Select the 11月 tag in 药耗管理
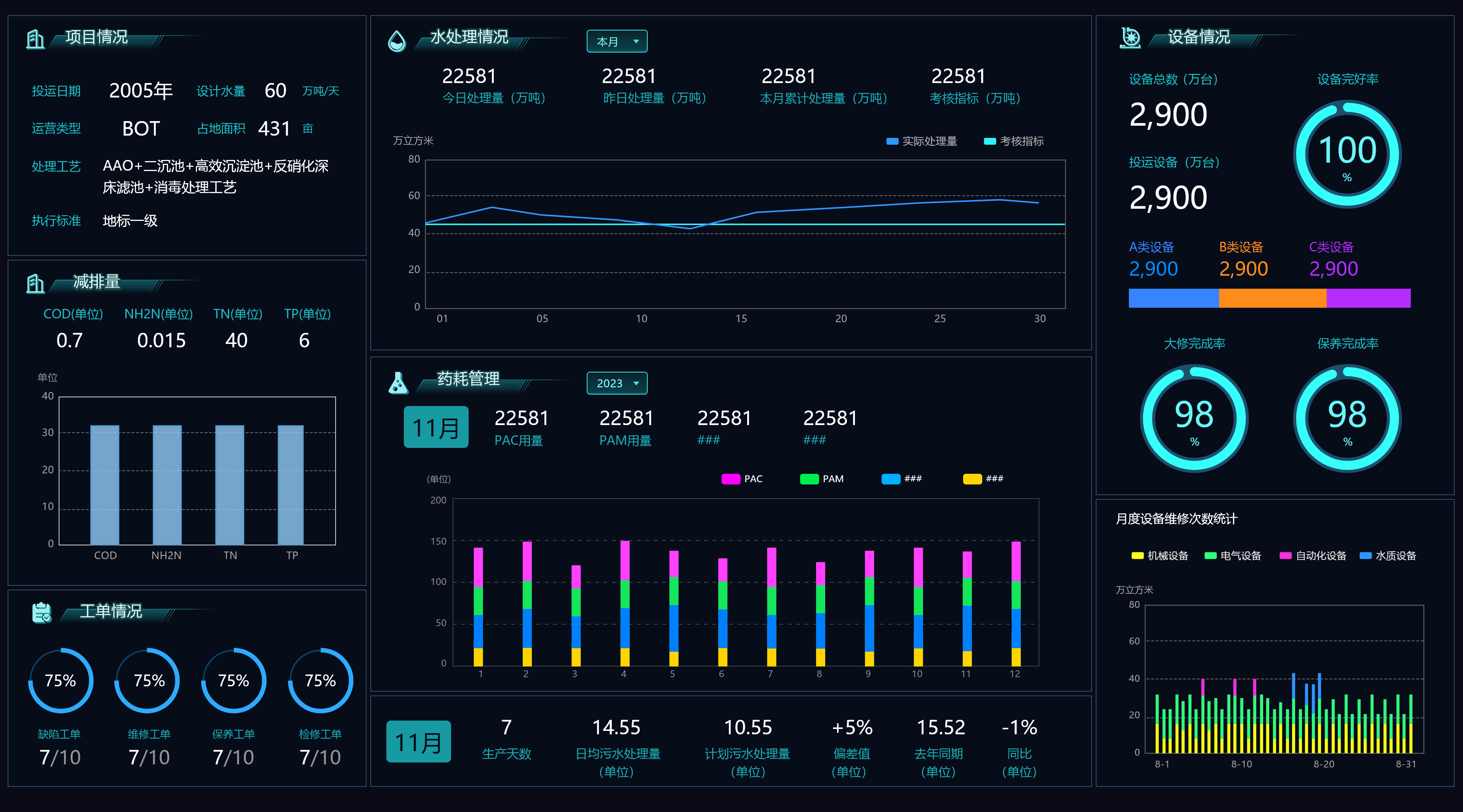The image size is (1463, 812). pyautogui.click(x=435, y=427)
